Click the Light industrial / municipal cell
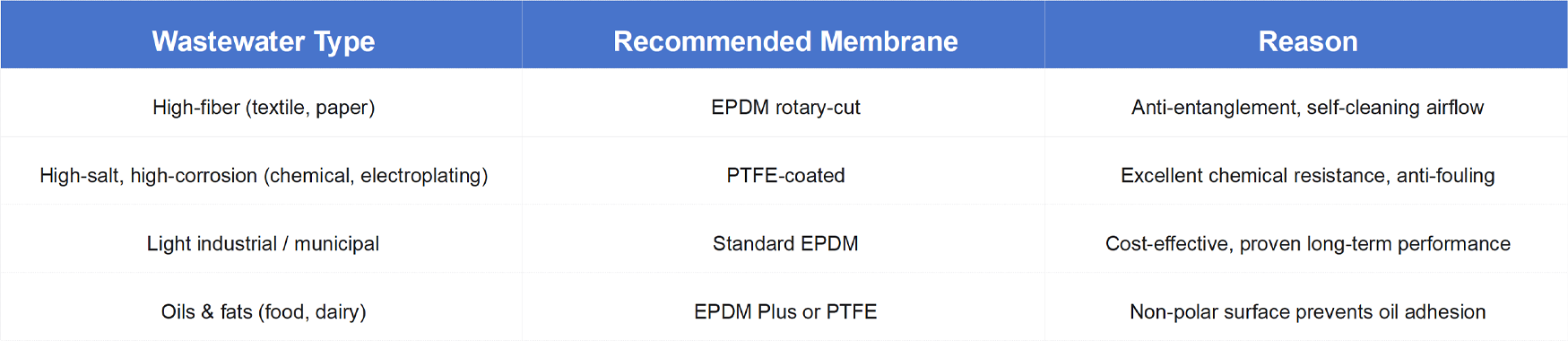1568x341 pixels. pyautogui.click(x=262, y=240)
